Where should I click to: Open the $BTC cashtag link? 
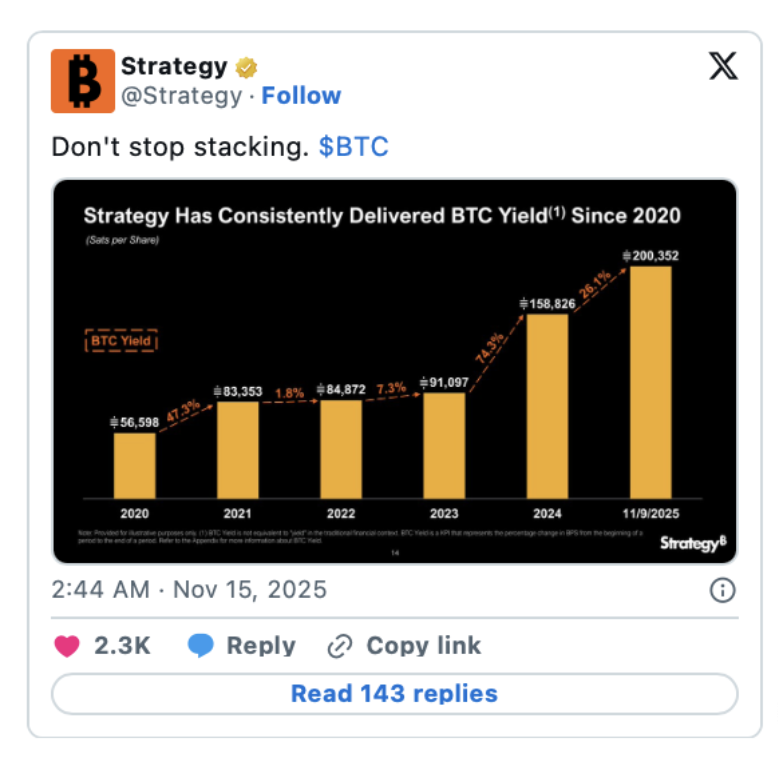click(x=353, y=147)
